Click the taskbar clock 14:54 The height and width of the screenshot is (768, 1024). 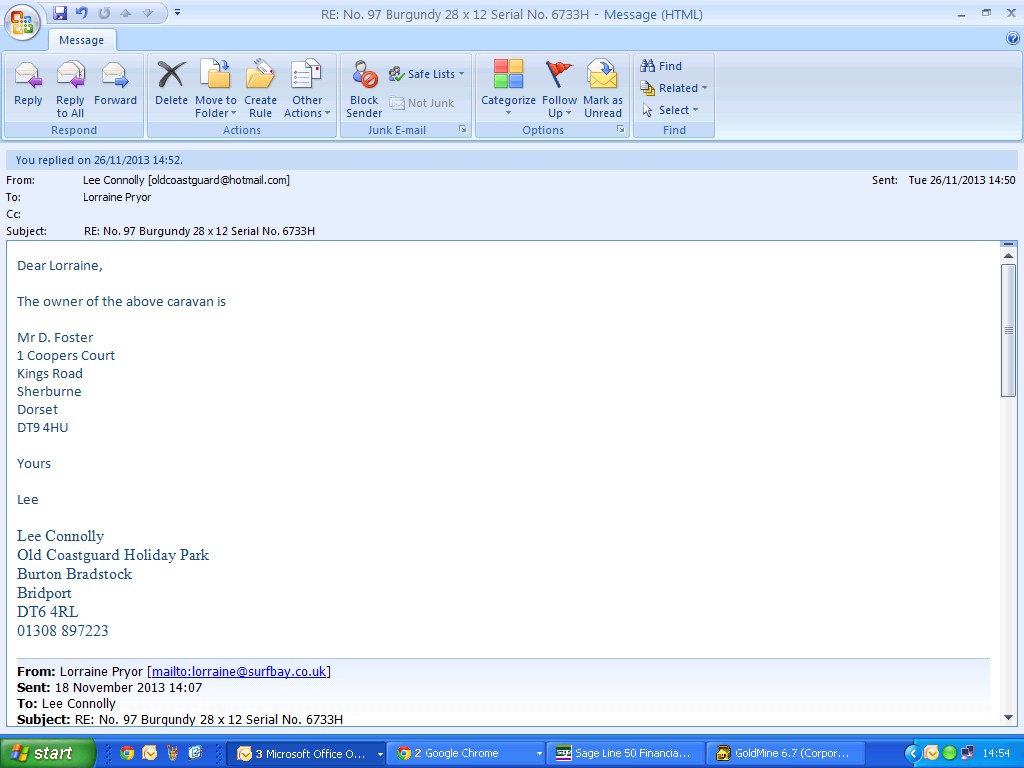[997, 754]
